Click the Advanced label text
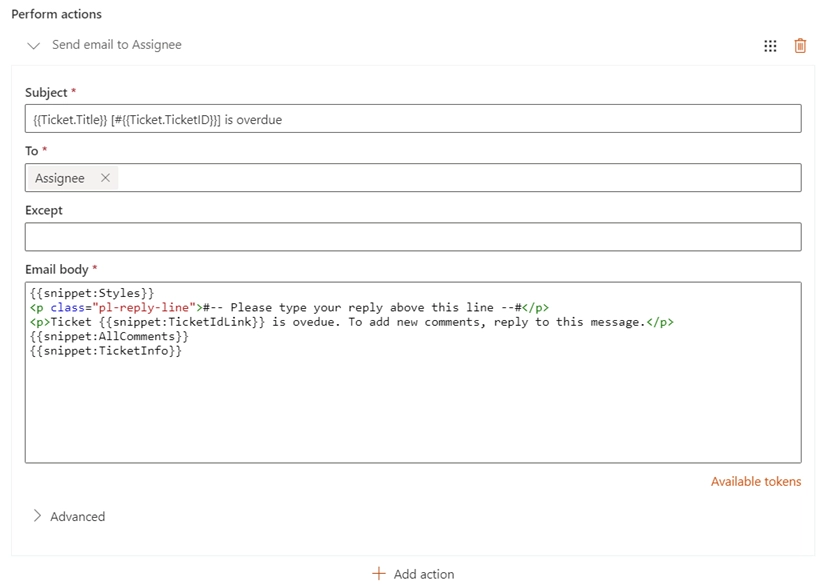This screenshot has height=585, width=836. coord(78,516)
